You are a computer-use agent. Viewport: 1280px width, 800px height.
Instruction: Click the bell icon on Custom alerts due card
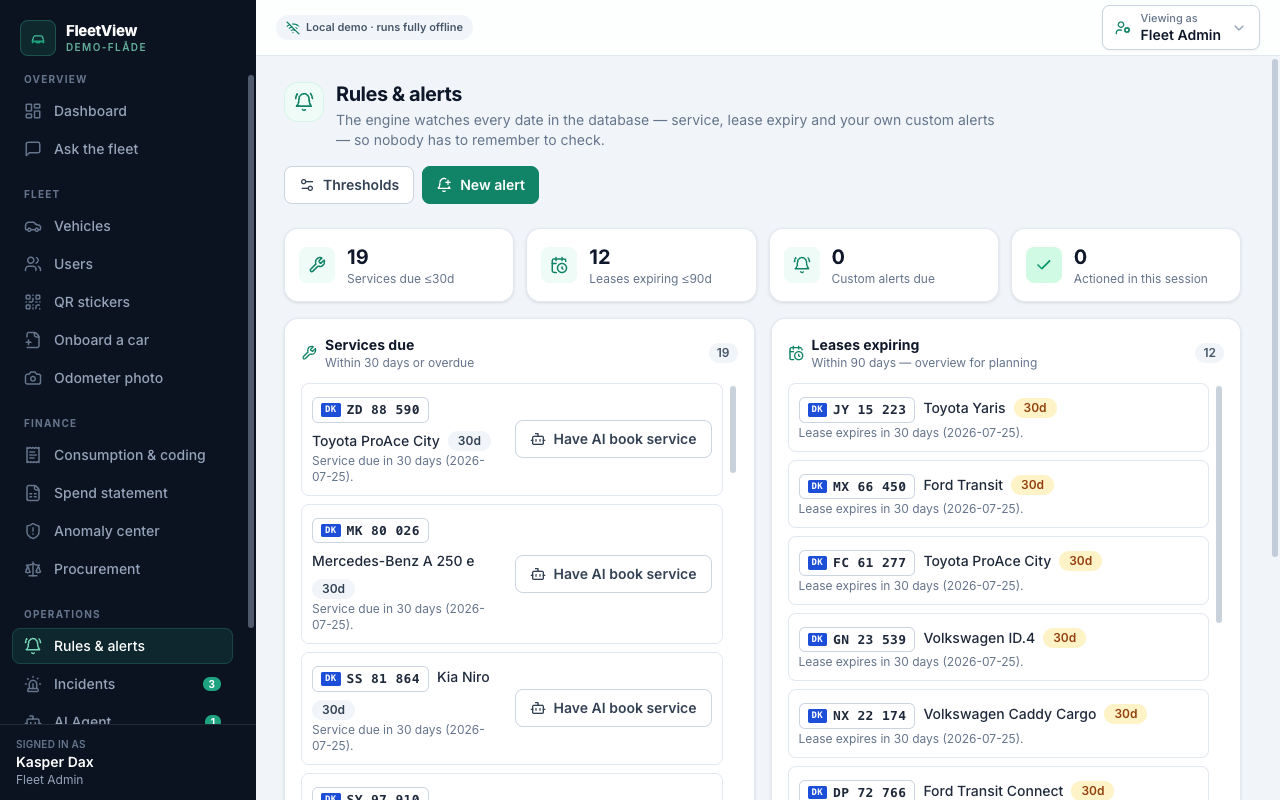pyautogui.click(x=802, y=265)
